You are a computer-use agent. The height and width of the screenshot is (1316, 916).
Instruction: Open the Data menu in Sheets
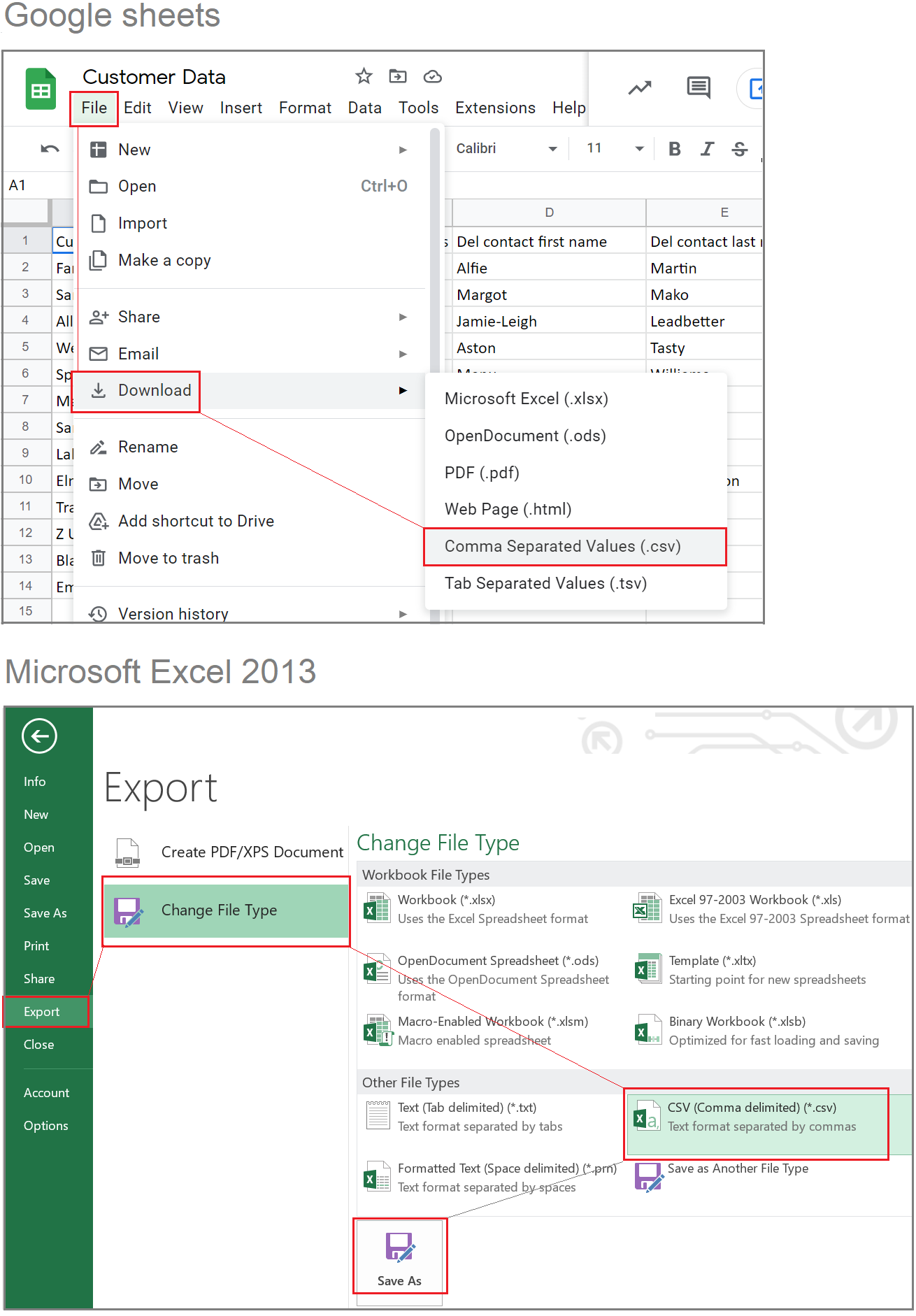tap(365, 108)
